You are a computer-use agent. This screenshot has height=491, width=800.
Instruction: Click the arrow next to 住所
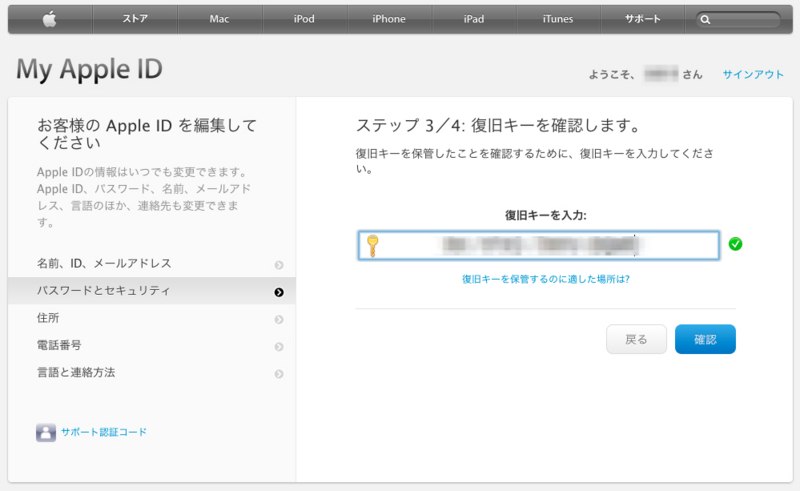click(279, 320)
